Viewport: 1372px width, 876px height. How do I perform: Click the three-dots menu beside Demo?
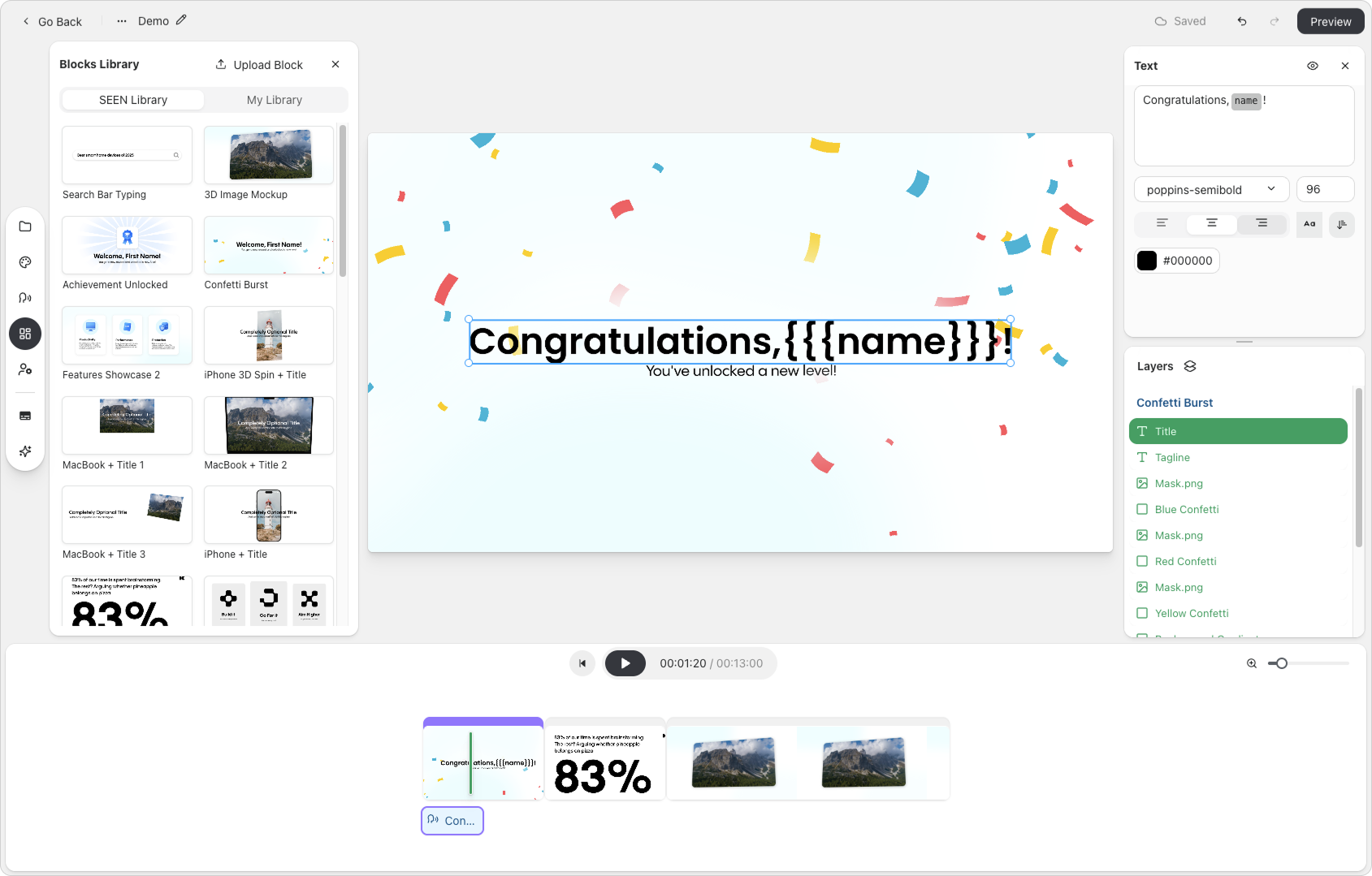[x=122, y=21]
